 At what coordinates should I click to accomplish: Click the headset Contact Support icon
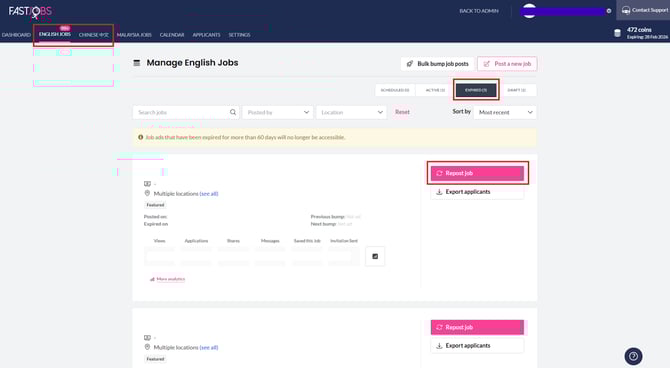coord(626,10)
